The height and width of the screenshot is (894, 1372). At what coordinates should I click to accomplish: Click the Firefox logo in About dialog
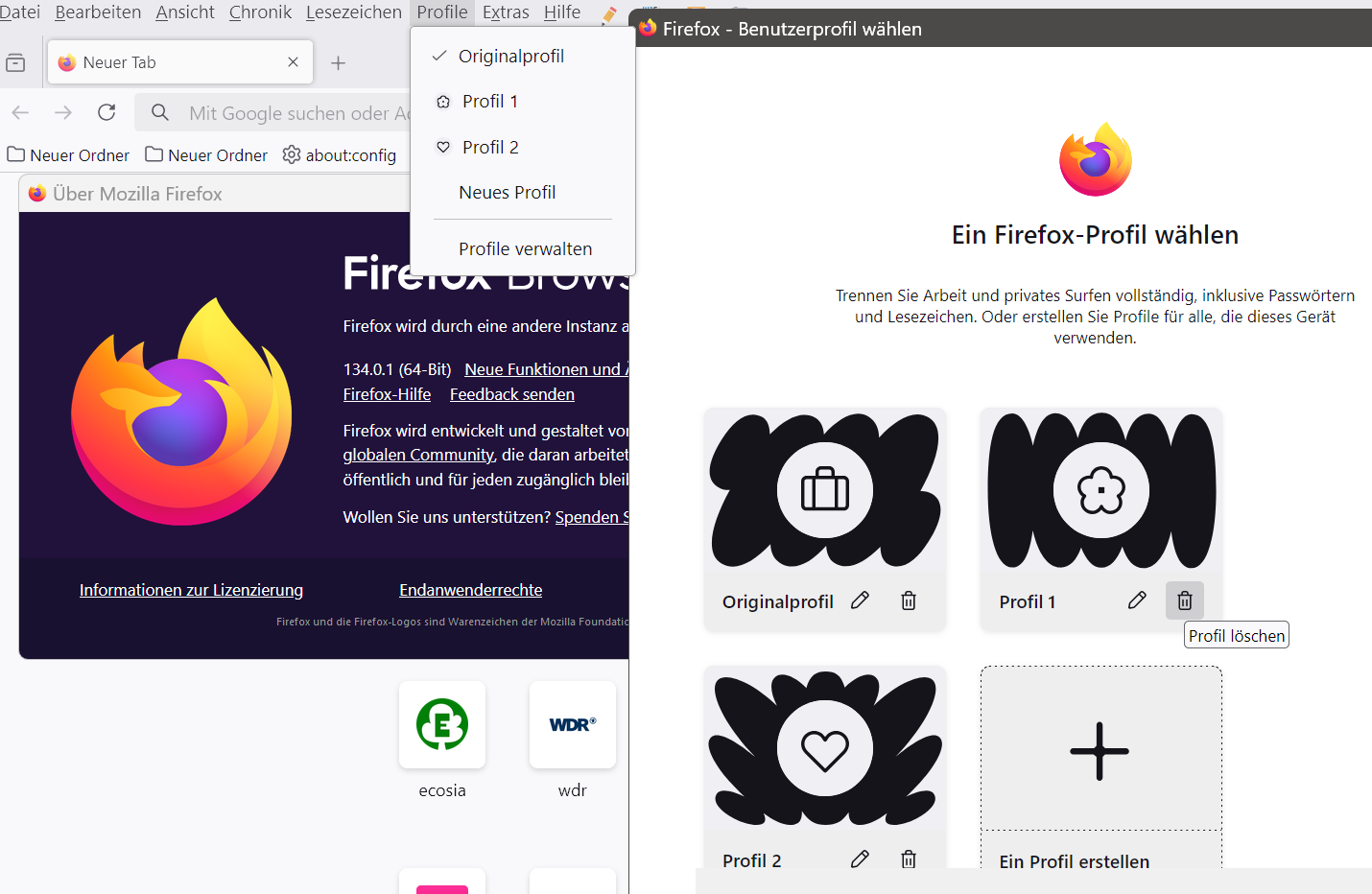point(181,412)
